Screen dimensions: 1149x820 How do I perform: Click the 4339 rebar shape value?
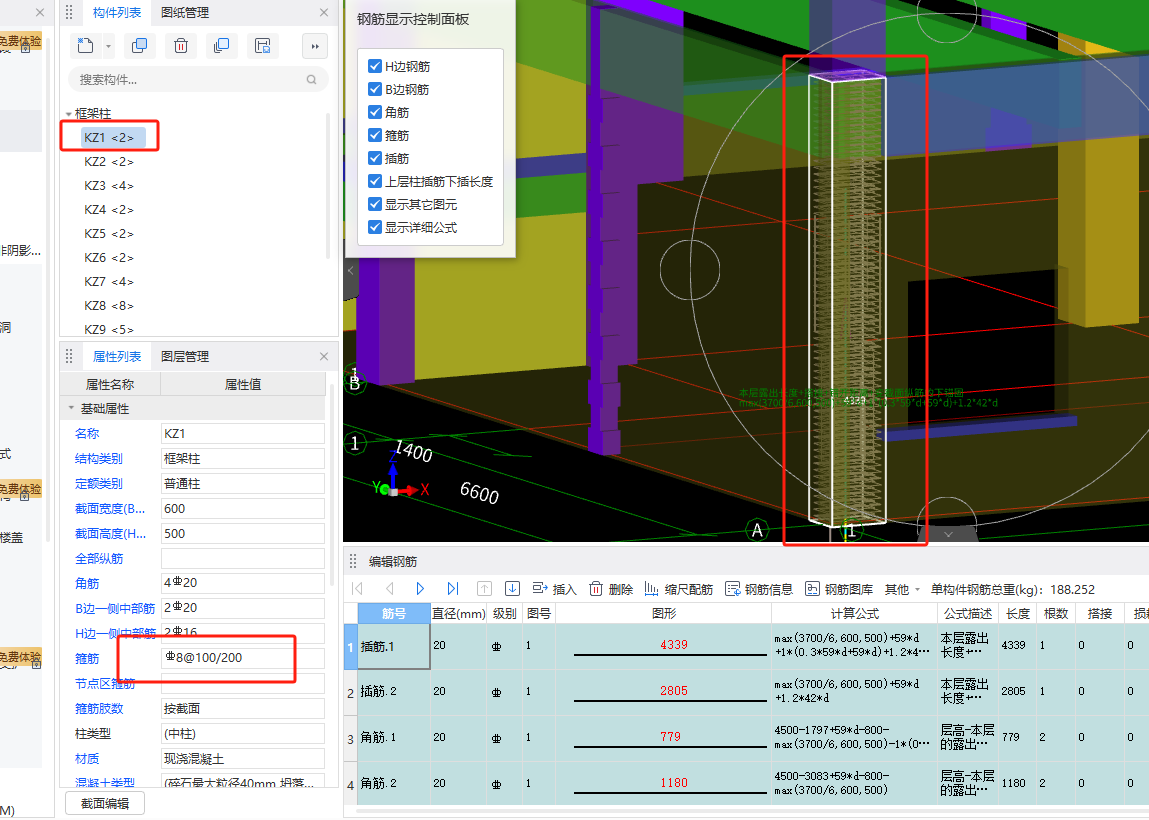click(x=673, y=645)
